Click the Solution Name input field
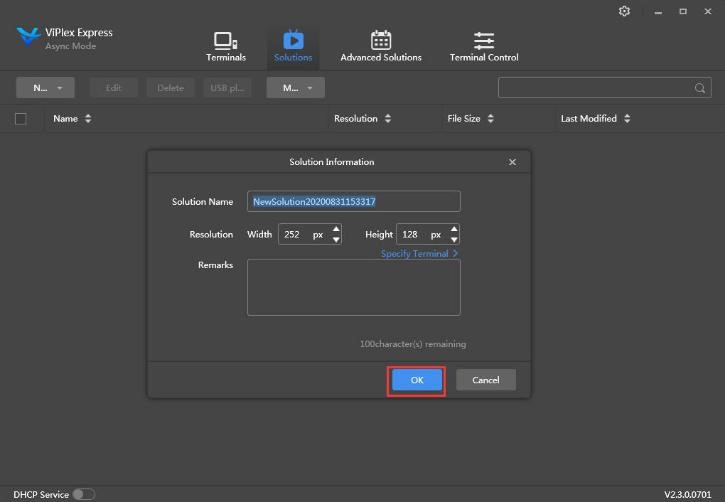 point(354,202)
